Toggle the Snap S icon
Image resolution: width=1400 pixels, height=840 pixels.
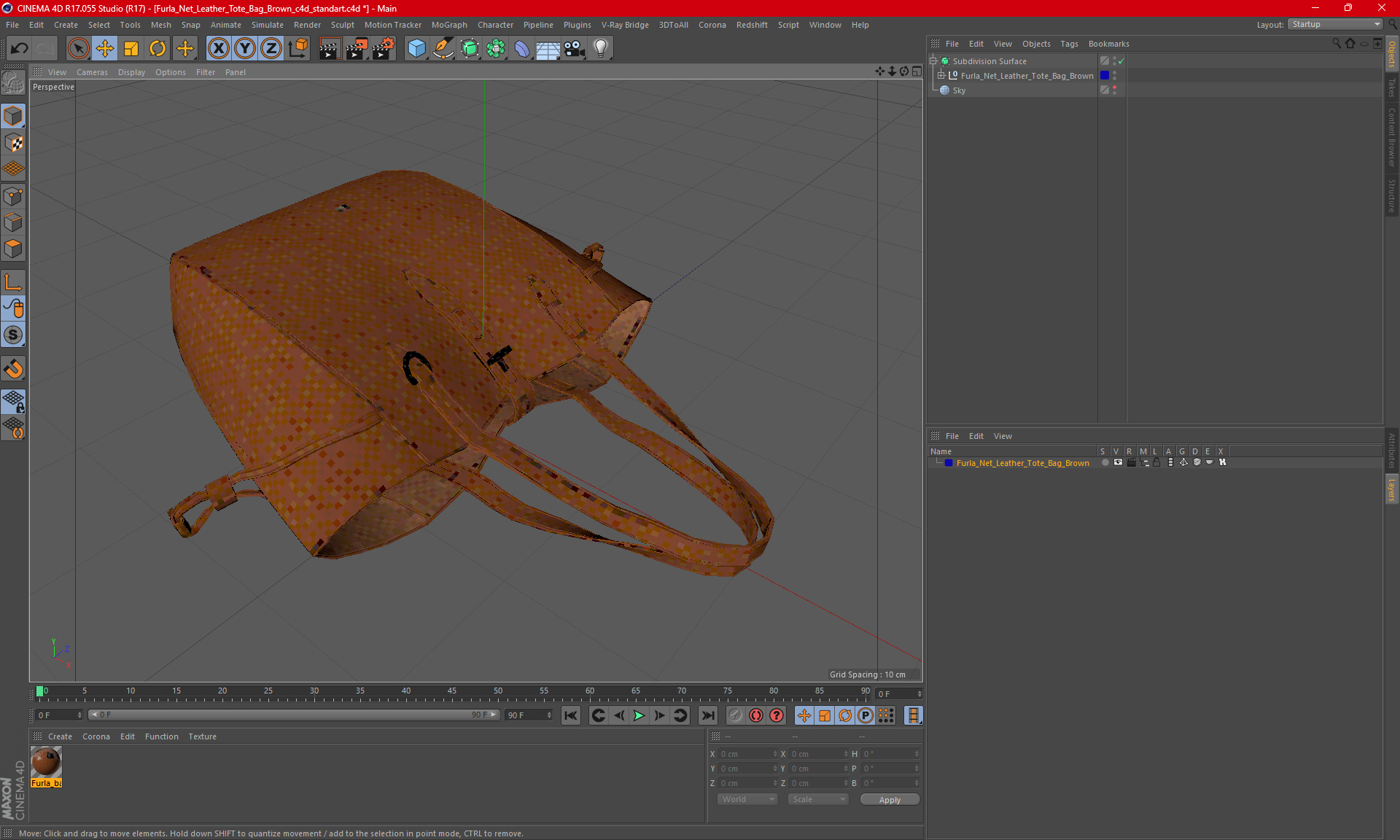[x=13, y=335]
